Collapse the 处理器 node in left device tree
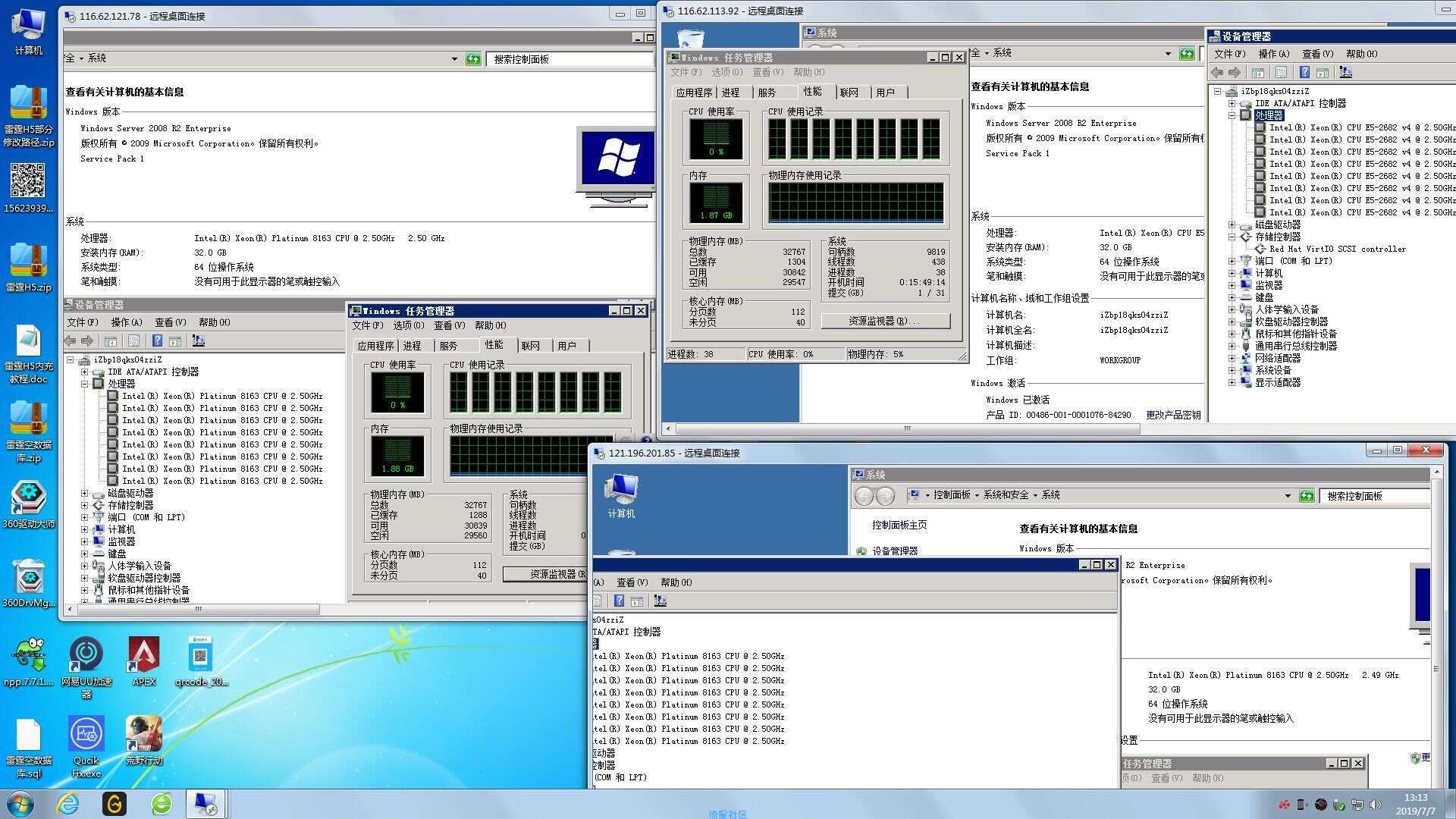 [x=85, y=384]
